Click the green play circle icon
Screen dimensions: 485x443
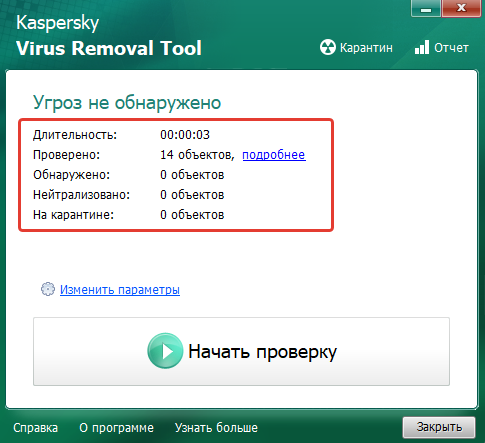pos(165,351)
